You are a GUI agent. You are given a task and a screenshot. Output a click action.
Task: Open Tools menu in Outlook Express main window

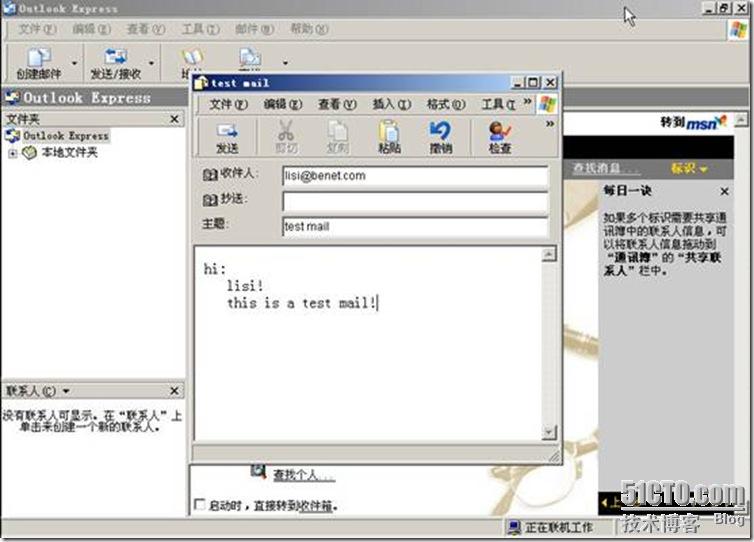200,29
